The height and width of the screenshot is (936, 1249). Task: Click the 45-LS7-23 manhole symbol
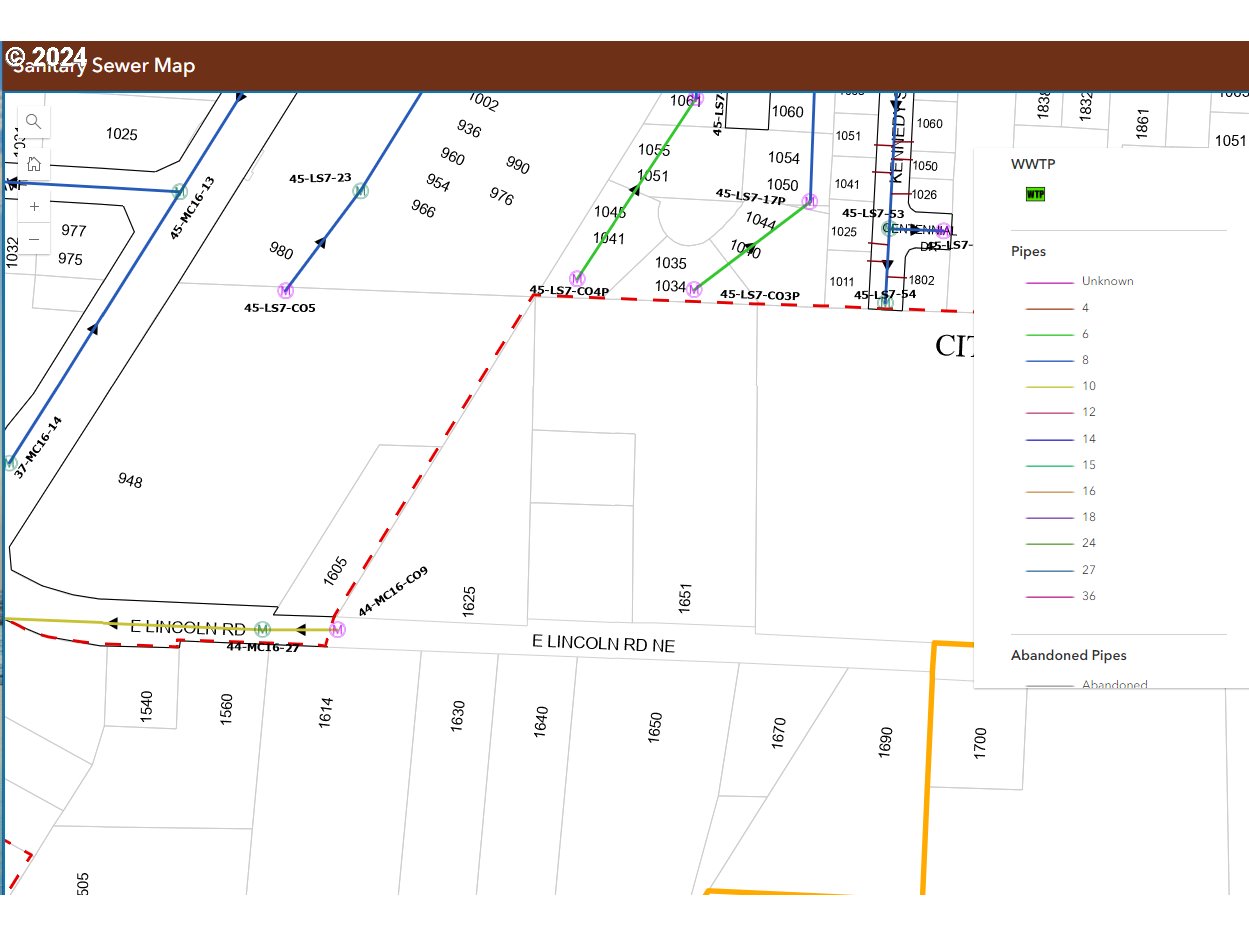coord(361,191)
